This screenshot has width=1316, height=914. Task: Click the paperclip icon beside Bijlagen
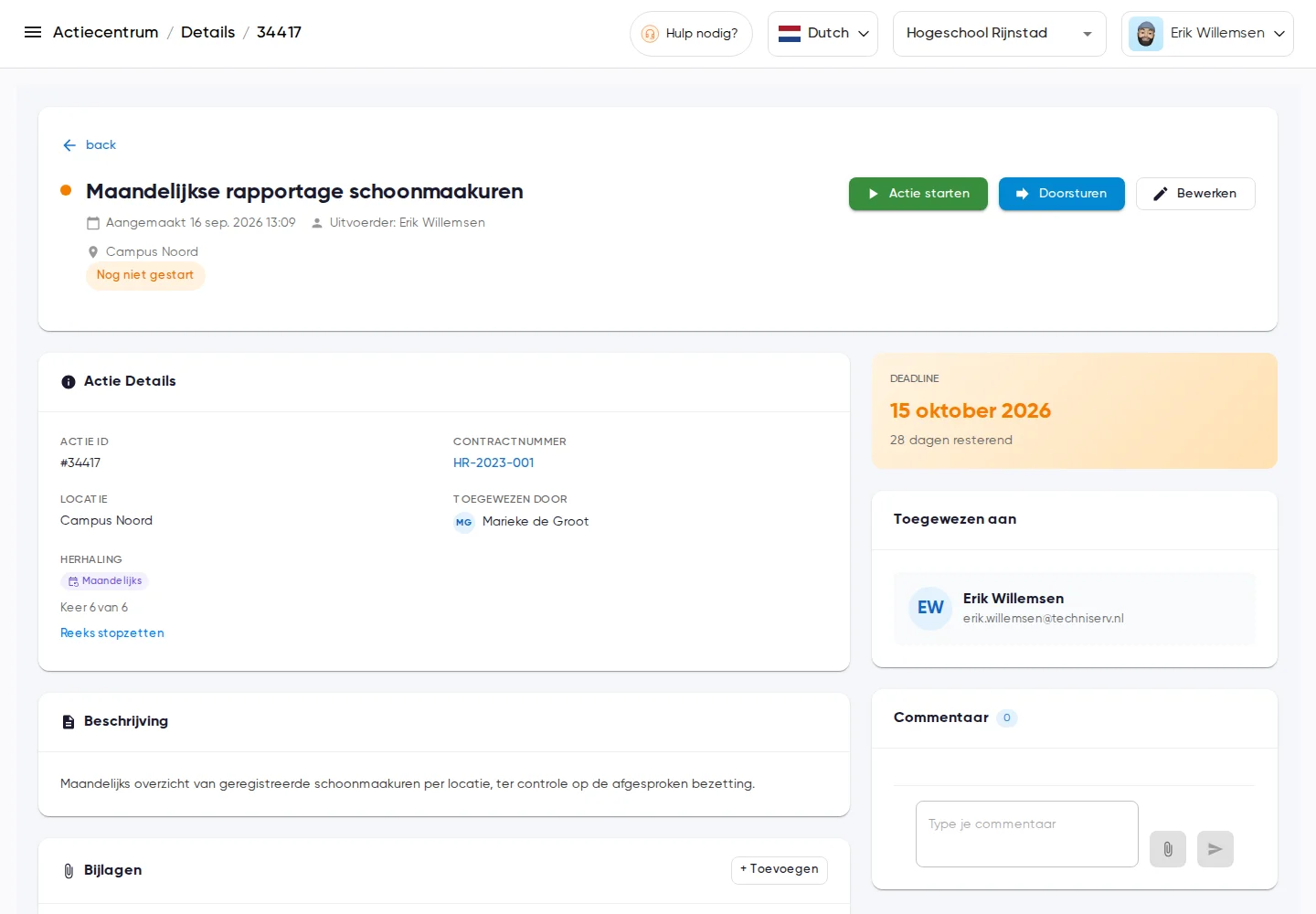tap(69, 871)
